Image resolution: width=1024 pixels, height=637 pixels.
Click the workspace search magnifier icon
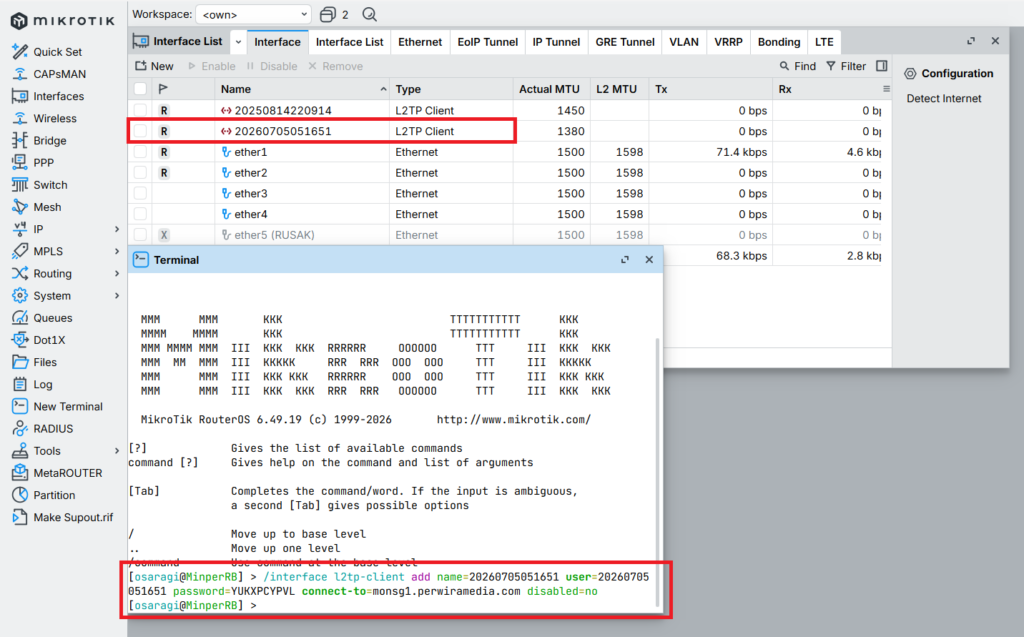coord(370,14)
